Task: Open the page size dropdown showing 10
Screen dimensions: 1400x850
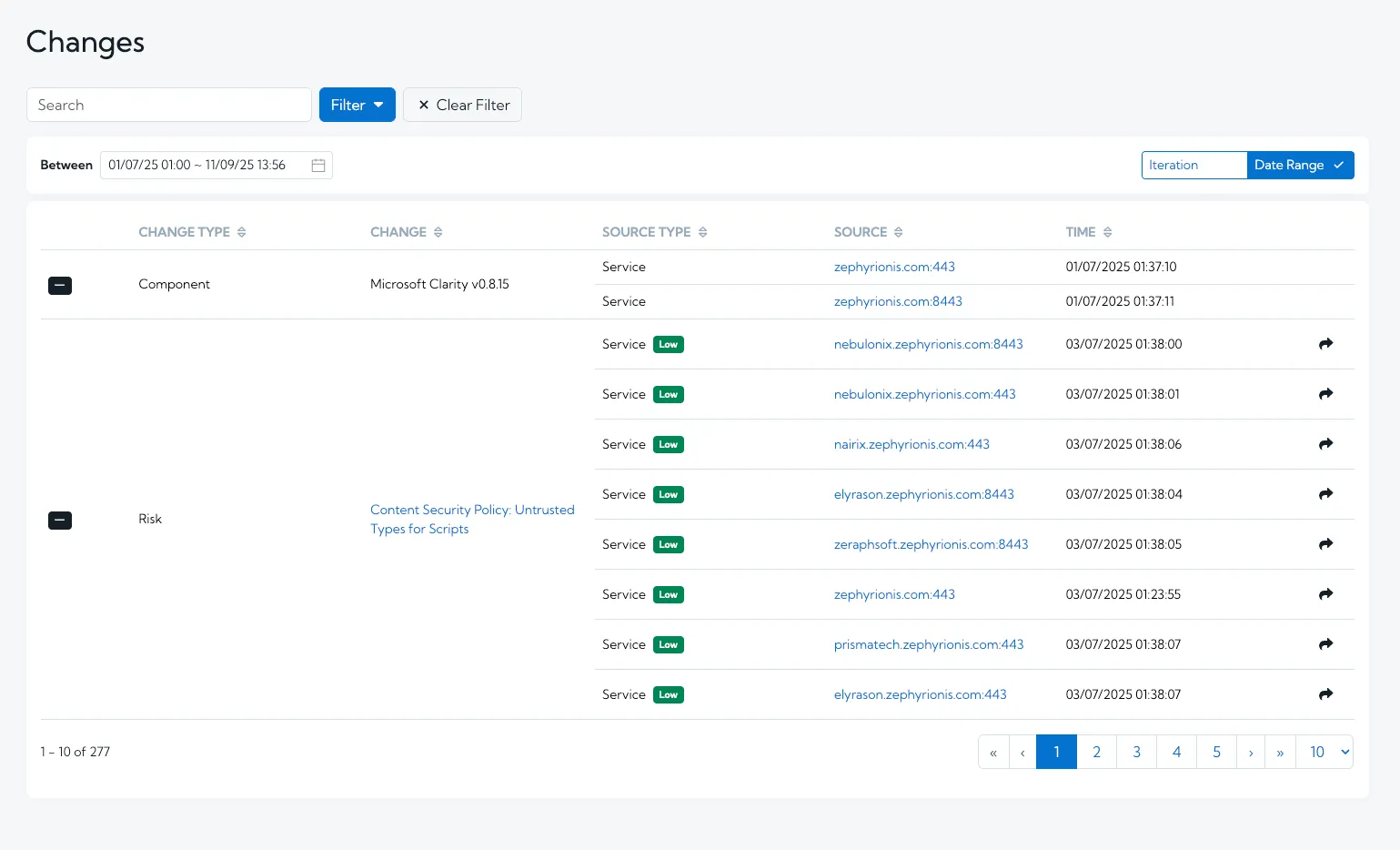Action: (x=1324, y=752)
